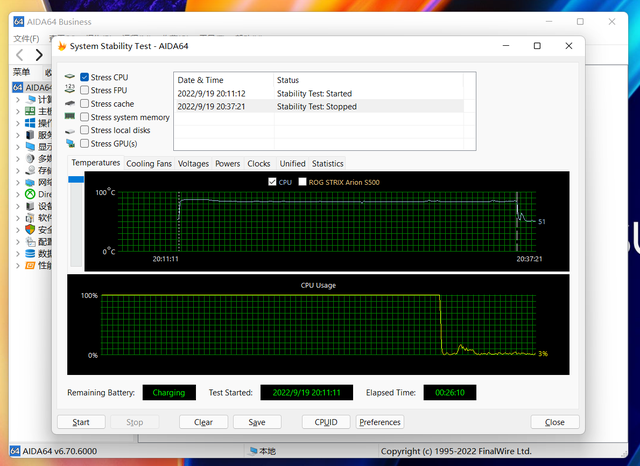The height and width of the screenshot is (466, 640).
Task: Expand the computer node chevron in the tree
Action: click(18, 100)
